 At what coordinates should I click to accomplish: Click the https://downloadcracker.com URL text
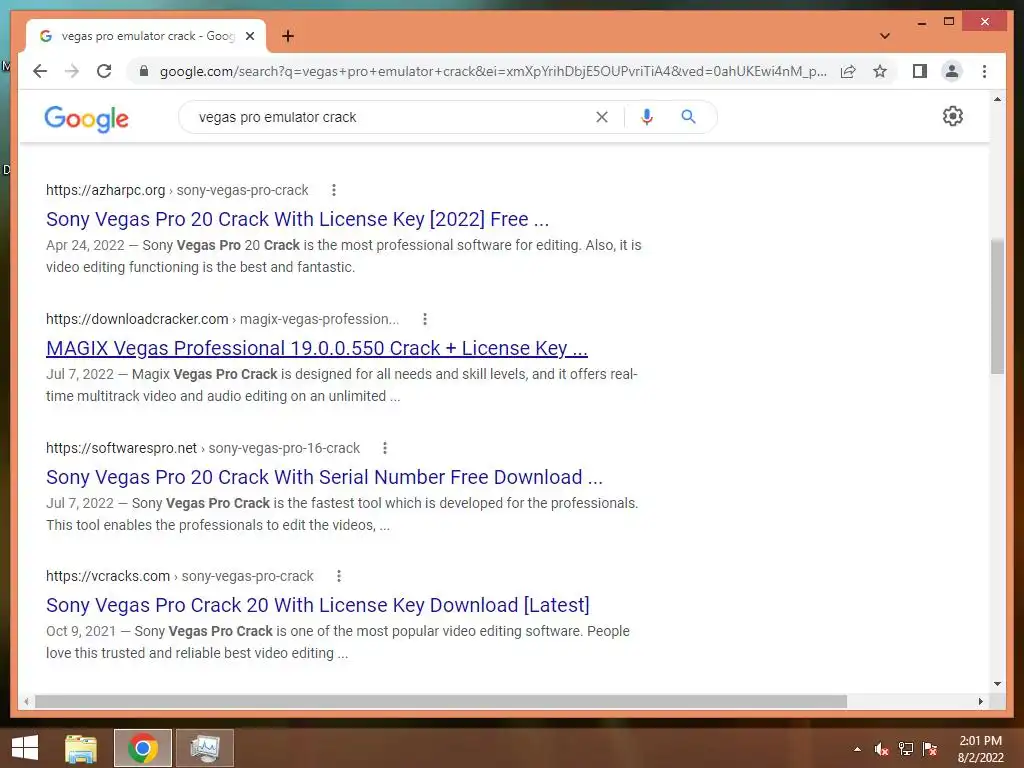click(137, 319)
